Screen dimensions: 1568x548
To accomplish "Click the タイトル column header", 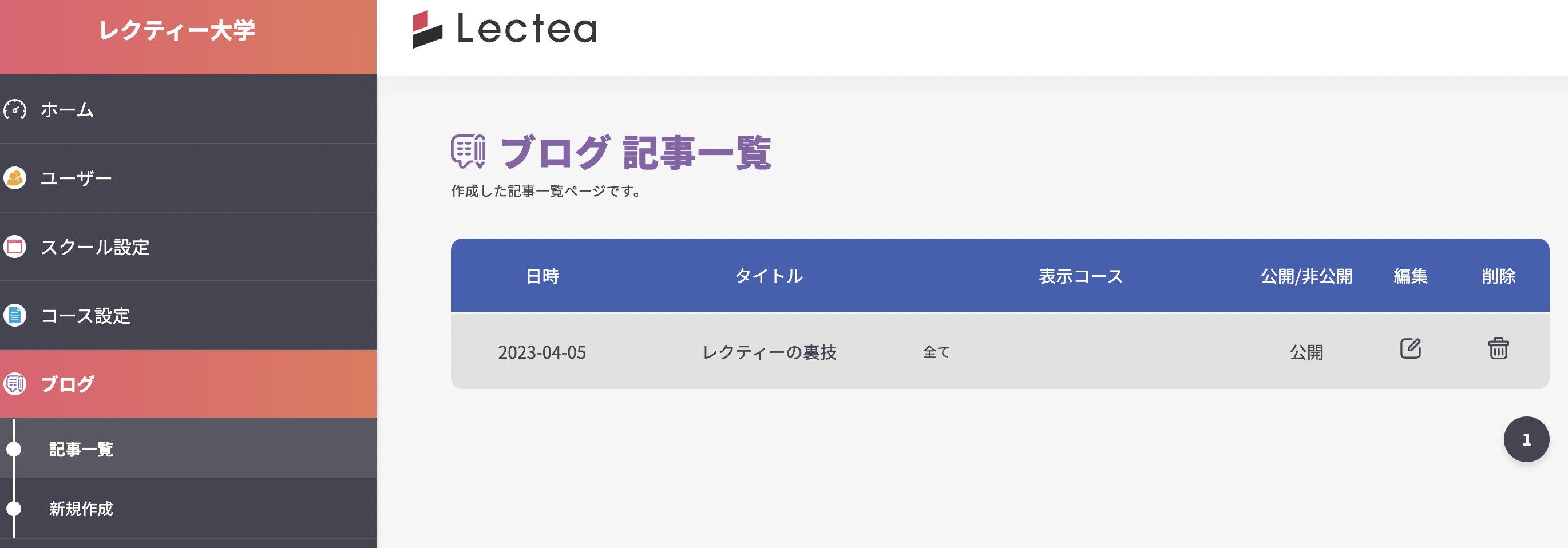I will pyautogui.click(x=768, y=276).
